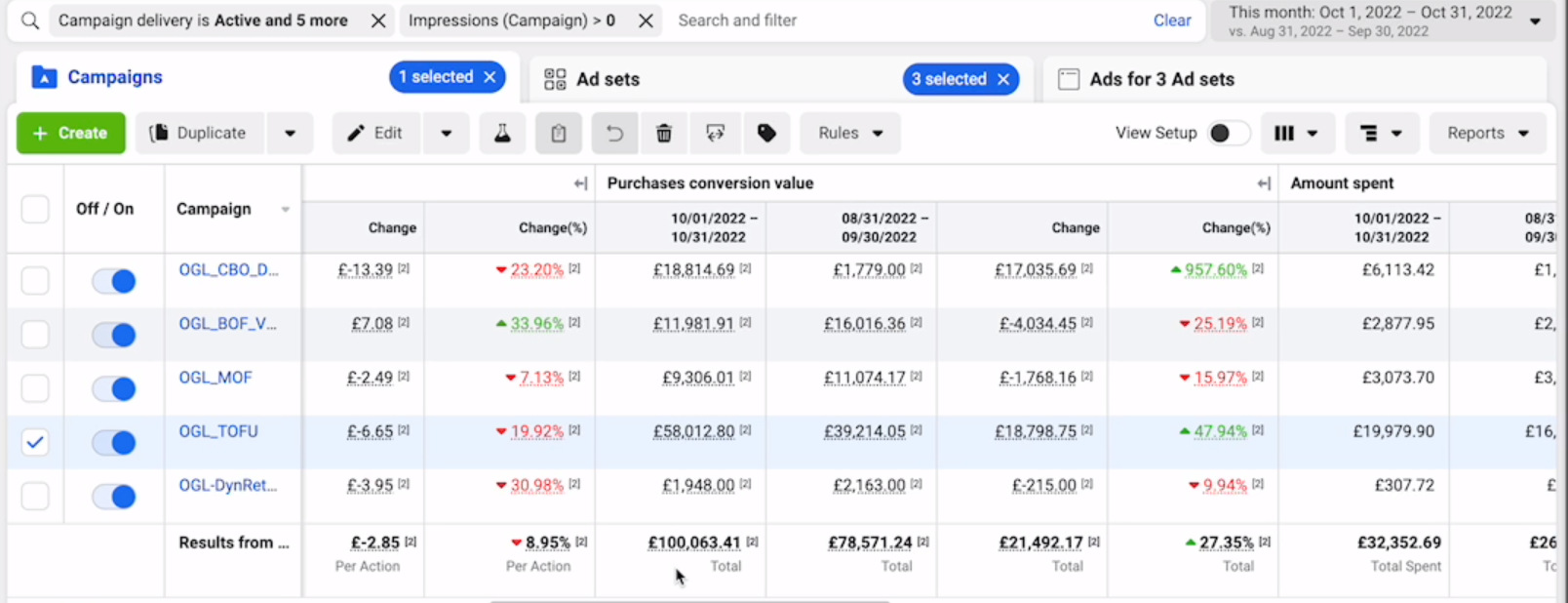1568x603 pixels.
Task: Check the OGL_CBO_D... row checkbox
Action: [35, 281]
